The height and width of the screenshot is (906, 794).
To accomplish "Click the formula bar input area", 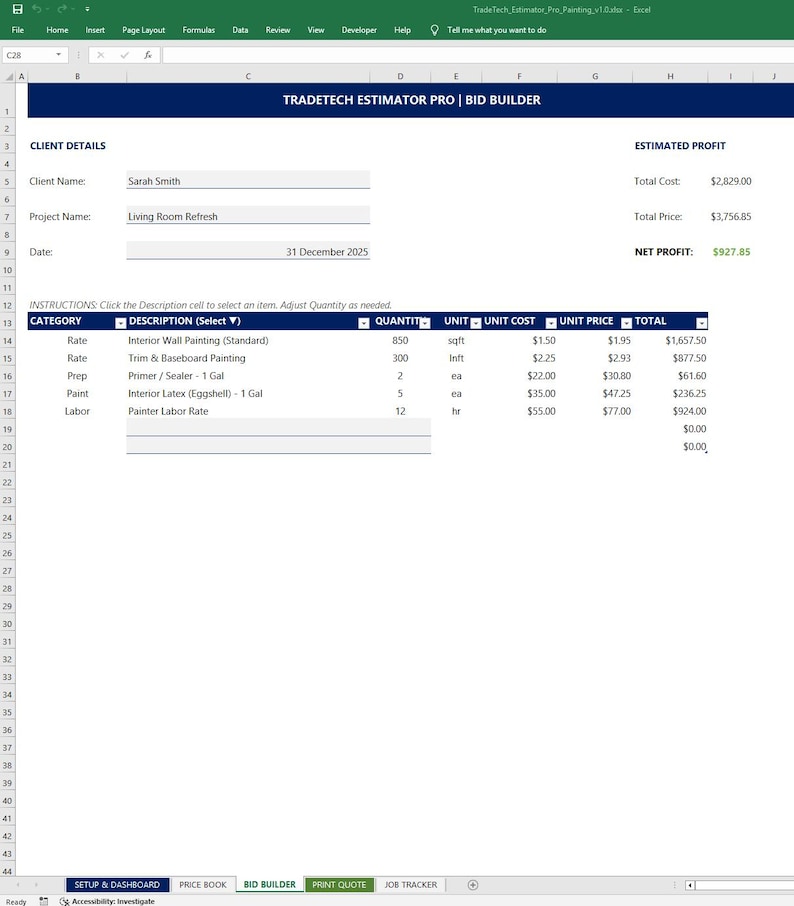I will pyautogui.click(x=477, y=55).
